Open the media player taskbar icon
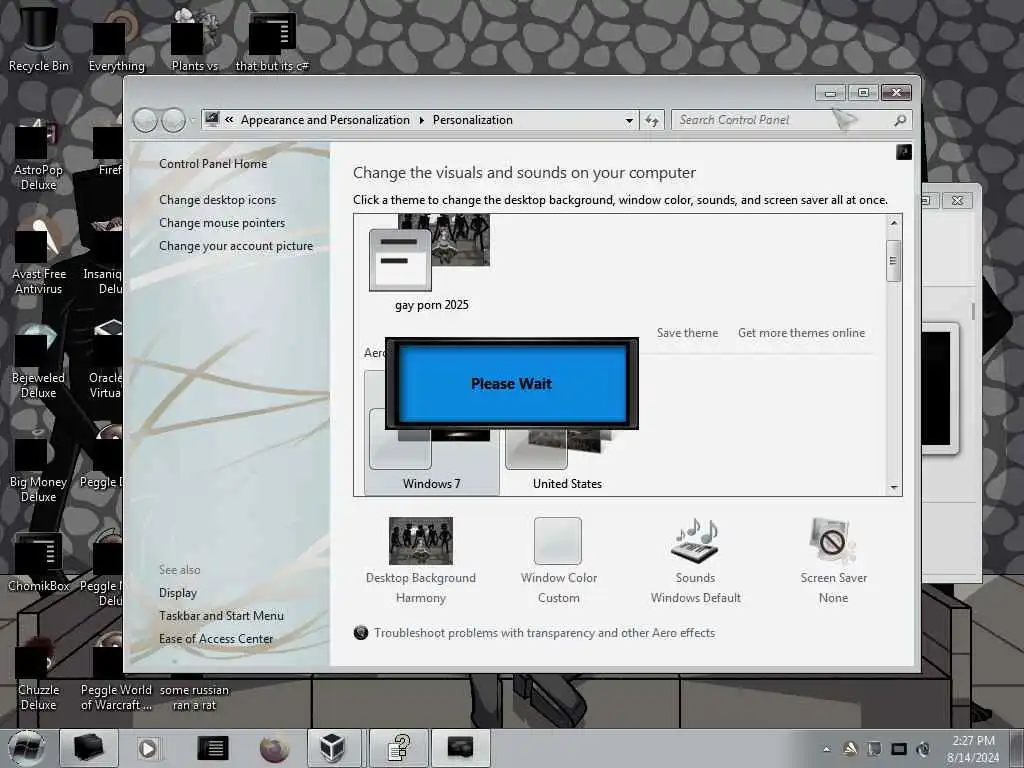Viewport: 1024px width, 768px height. [x=148, y=748]
